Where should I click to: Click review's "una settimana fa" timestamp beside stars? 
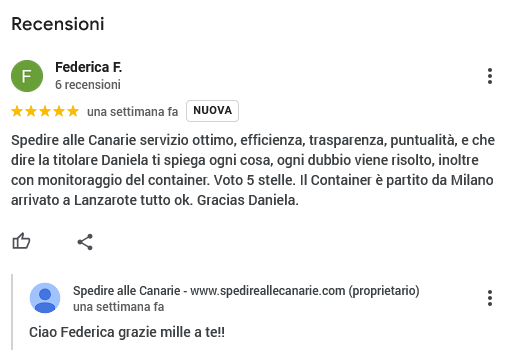click(133, 112)
